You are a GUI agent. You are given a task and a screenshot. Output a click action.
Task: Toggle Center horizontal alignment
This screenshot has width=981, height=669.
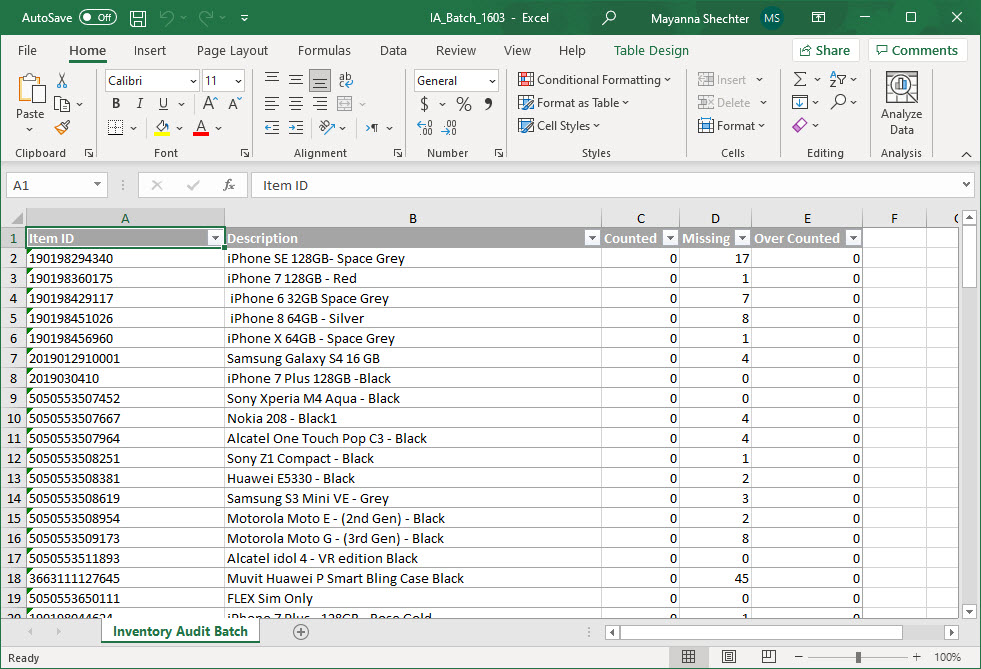coord(296,104)
